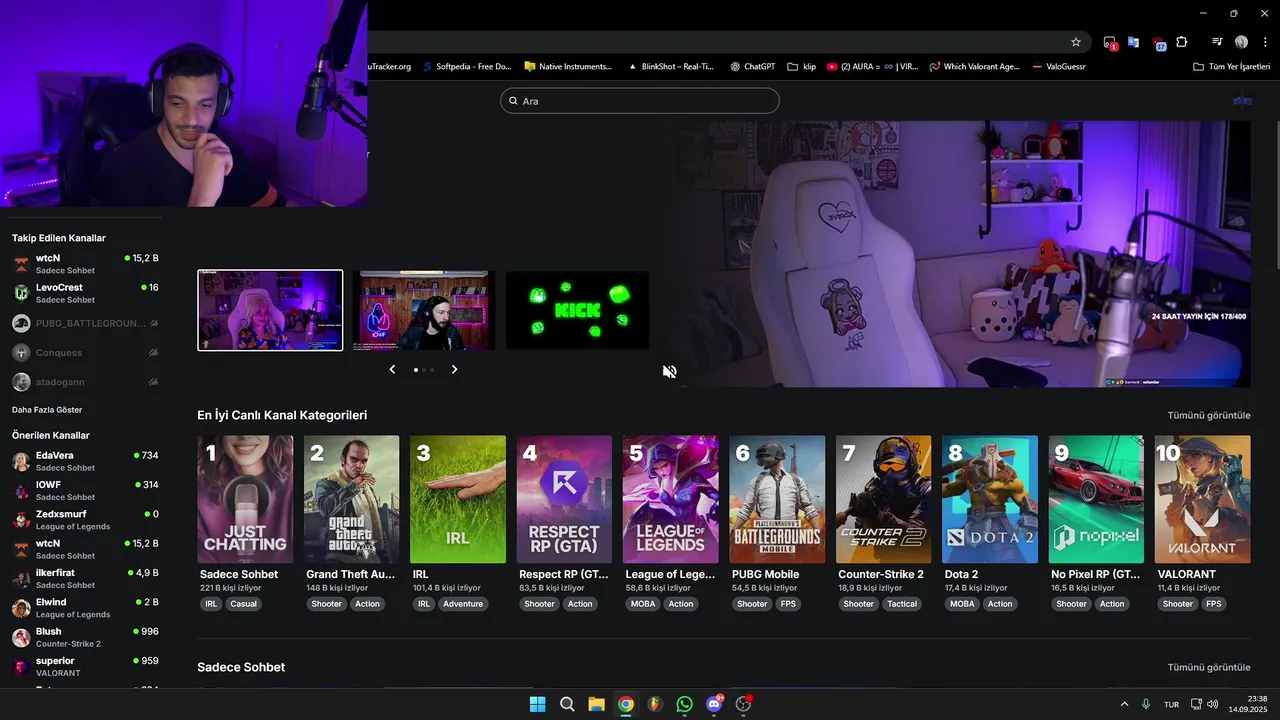Bookmark this page with the star icon
The height and width of the screenshot is (720, 1280).
(x=1076, y=42)
